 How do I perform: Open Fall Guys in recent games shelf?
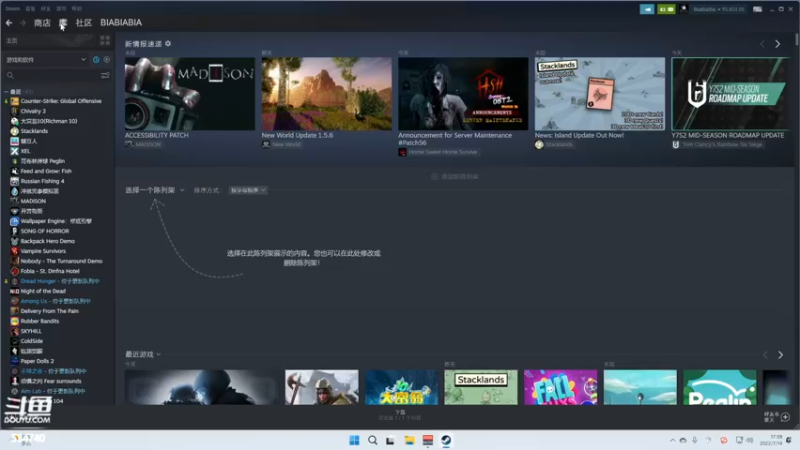click(560, 387)
